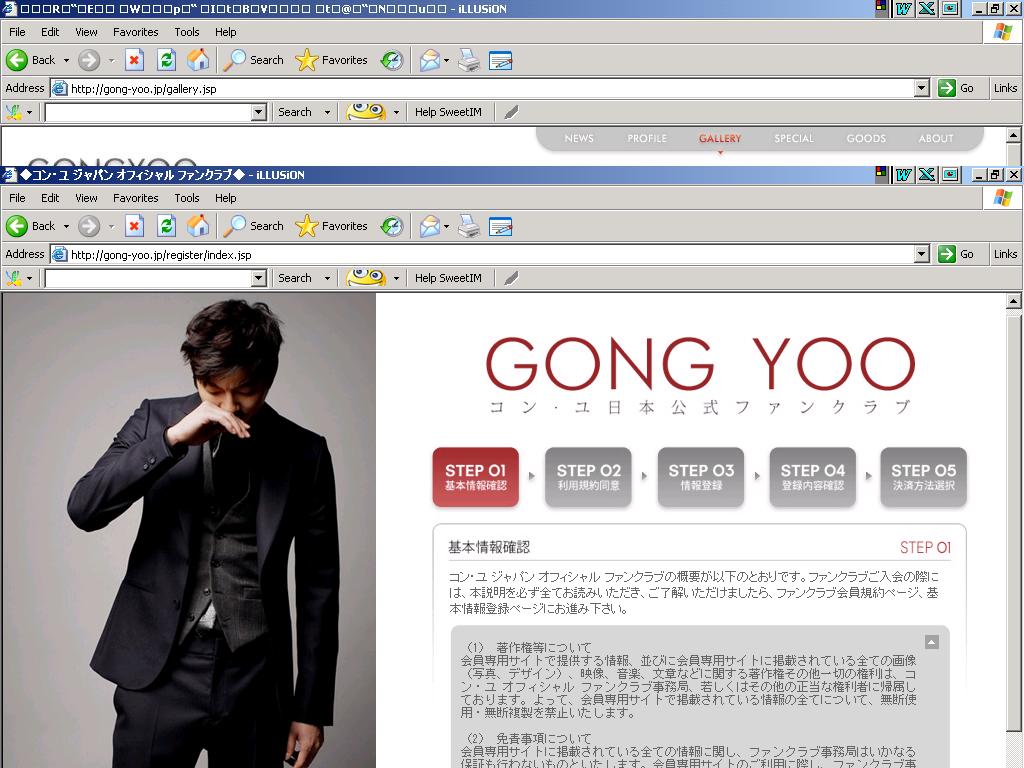Click Home icon in front register window
The width and height of the screenshot is (1024, 768).
coord(198,226)
